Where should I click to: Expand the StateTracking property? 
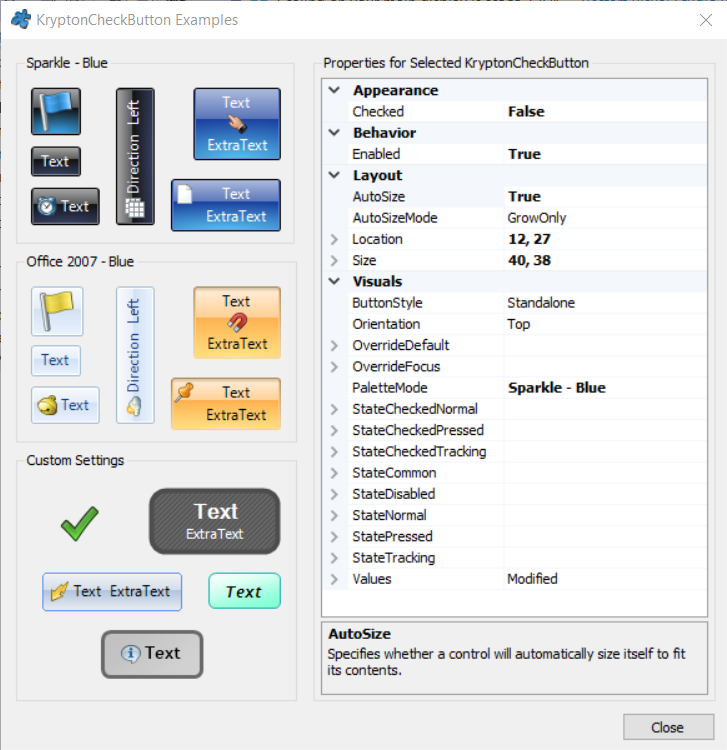click(x=334, y=558)
